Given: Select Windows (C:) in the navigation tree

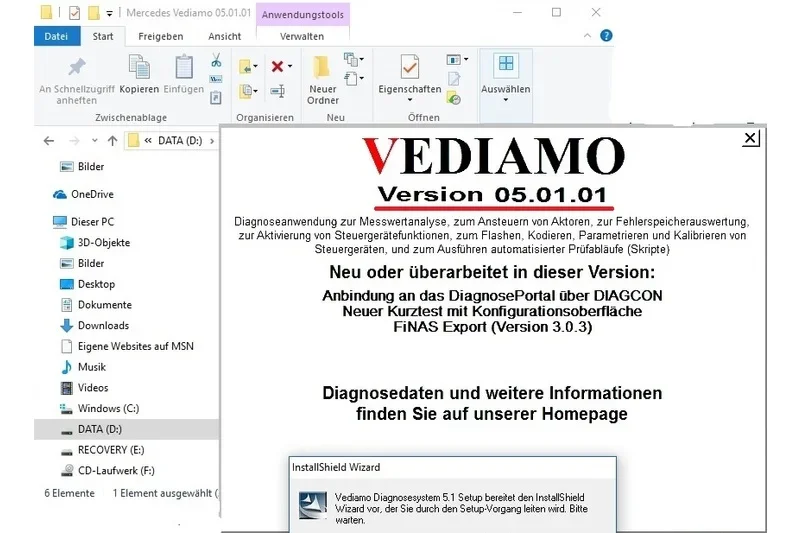Looking at the screenshot, I should 108,409.
